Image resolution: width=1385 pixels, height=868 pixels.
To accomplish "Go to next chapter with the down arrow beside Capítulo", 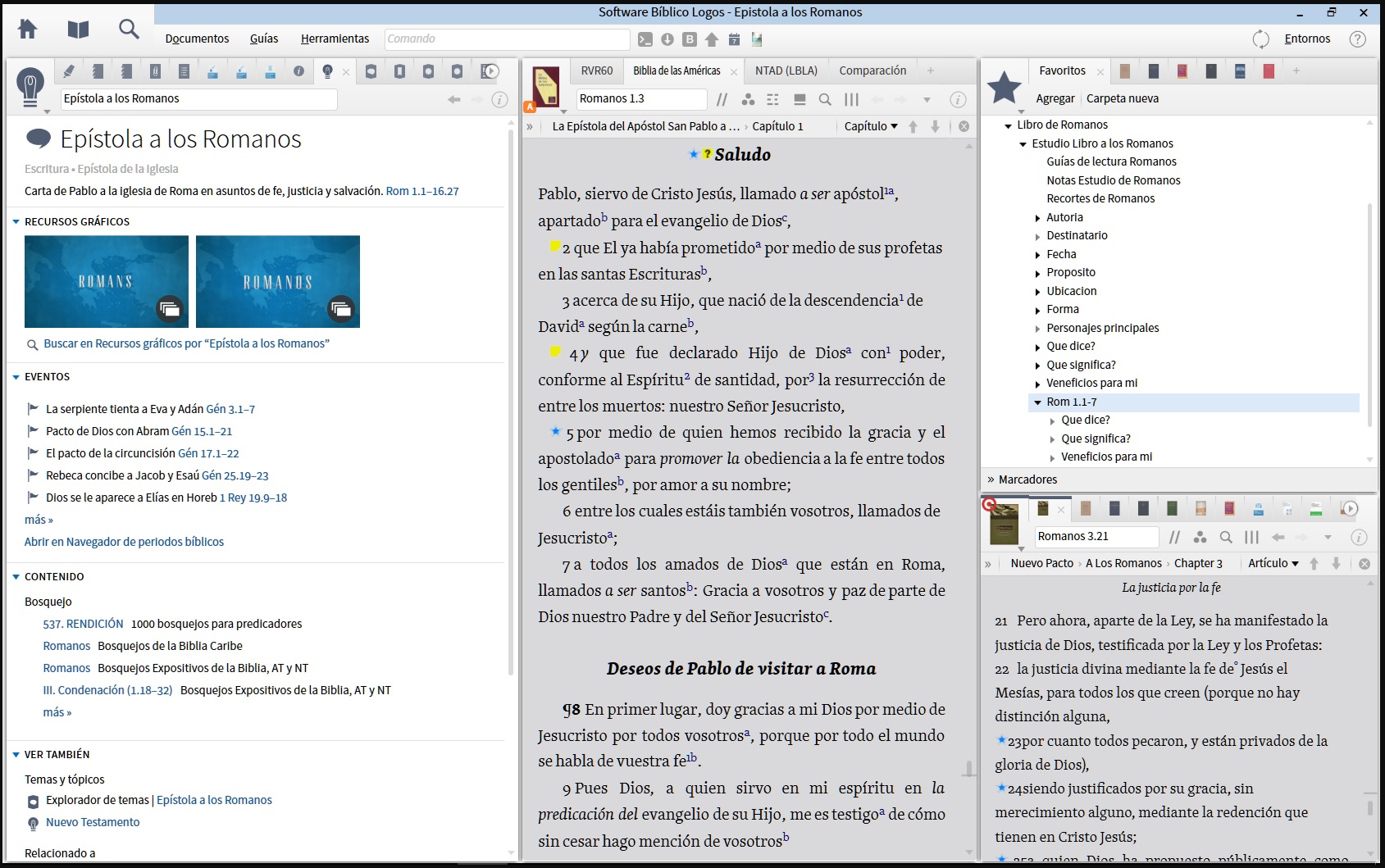I will [x=935, y=126].
